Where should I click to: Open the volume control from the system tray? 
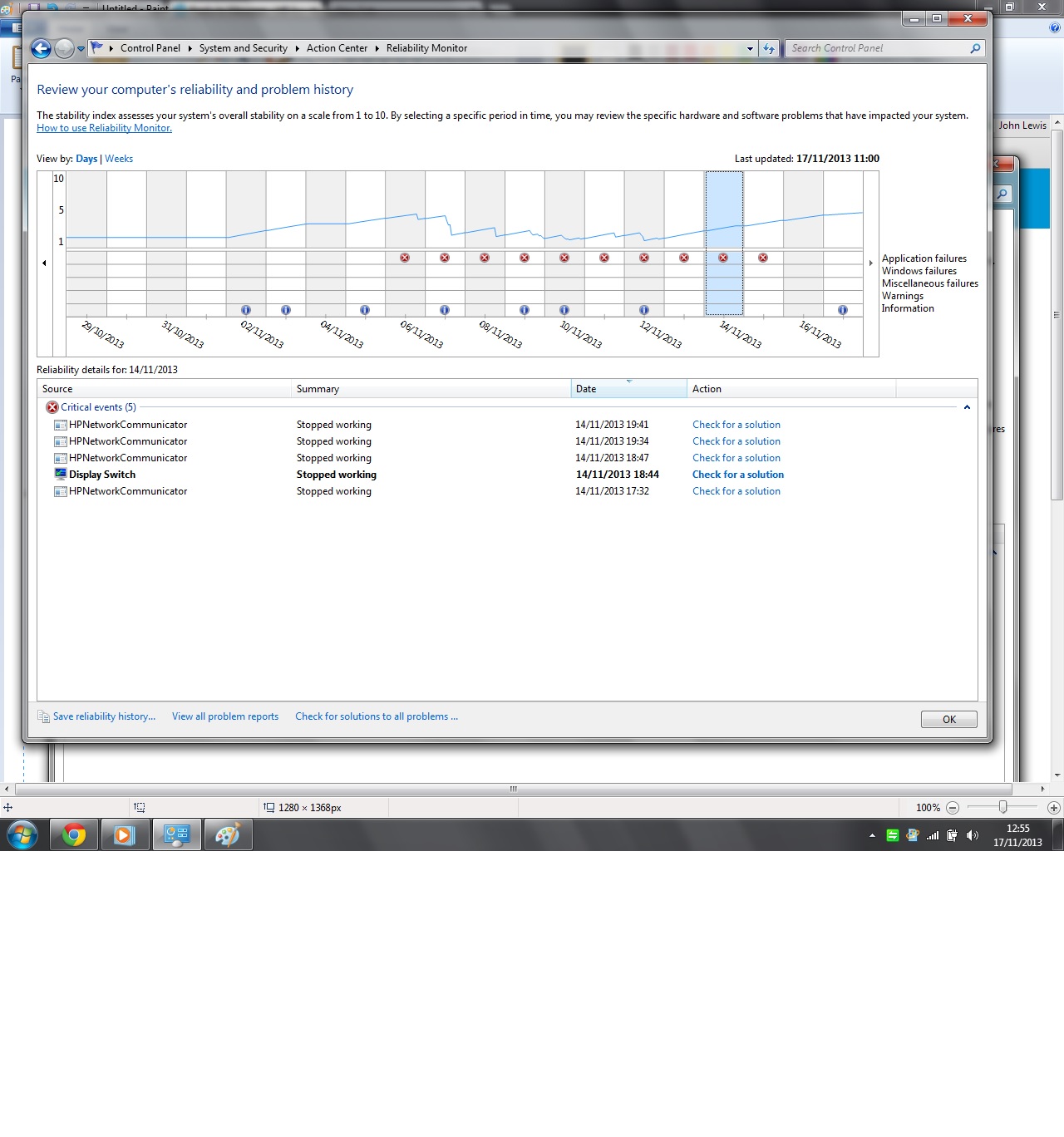tap(973, 834)
